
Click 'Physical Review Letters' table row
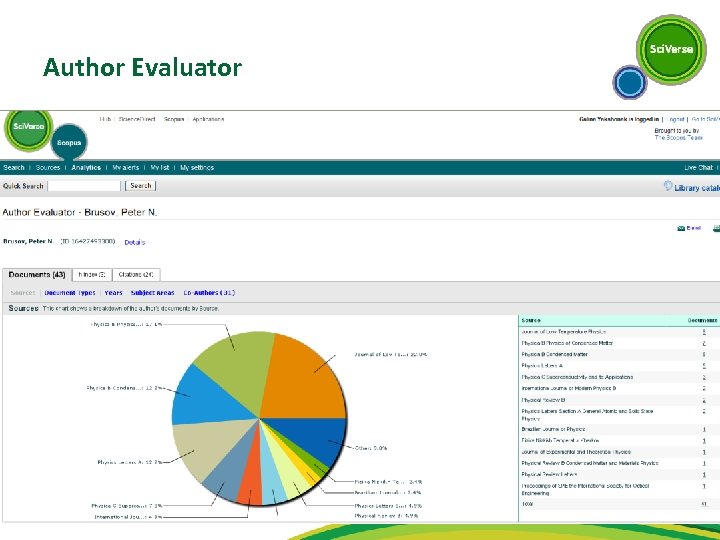(x=619, y=474)
